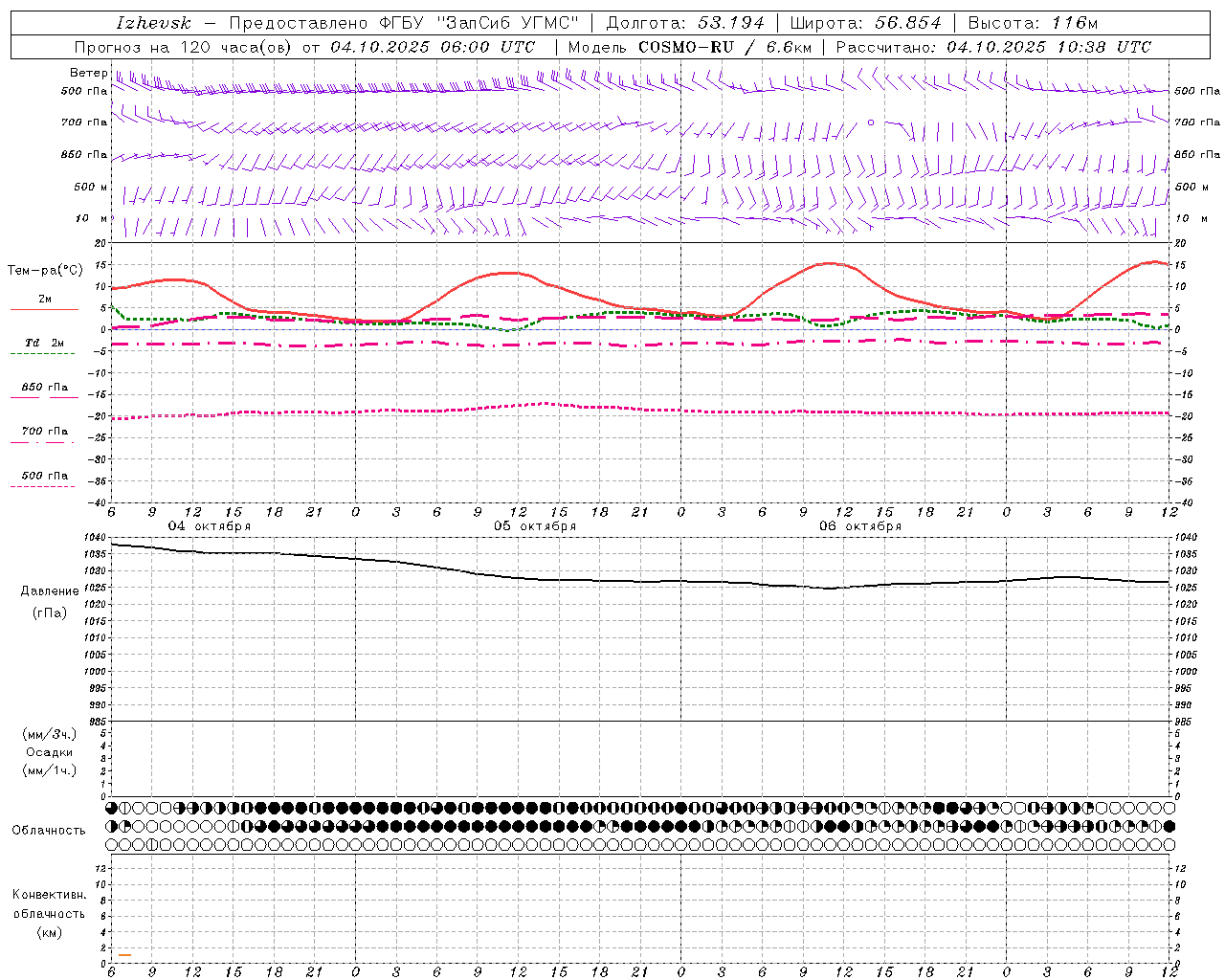1225x980 pixels.
Task: Click the 'Рассчитано: 04.10.2025 10:38 UTC' timestamp
Action: pos(993,47)
